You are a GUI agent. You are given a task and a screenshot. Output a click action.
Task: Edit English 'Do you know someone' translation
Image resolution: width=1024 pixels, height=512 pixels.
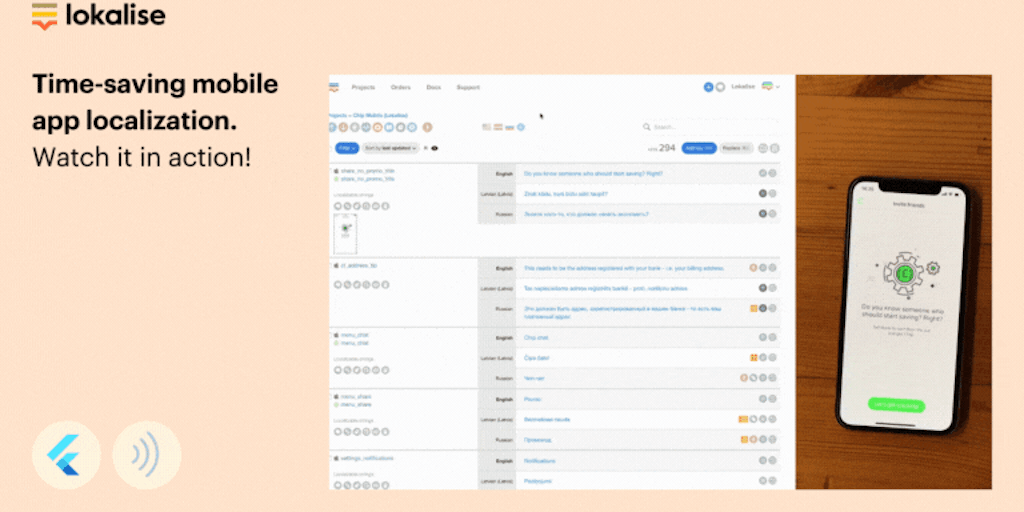593,174
